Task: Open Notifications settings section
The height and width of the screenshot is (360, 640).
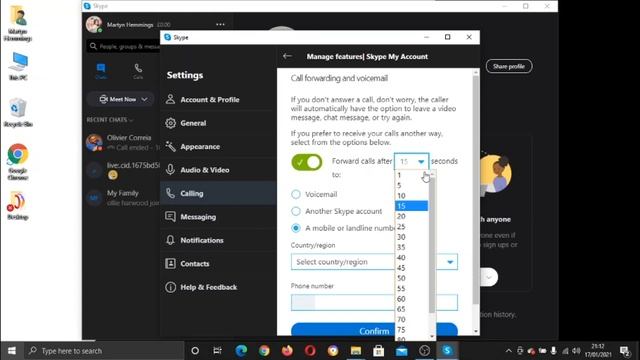Action: pos(218,240)
